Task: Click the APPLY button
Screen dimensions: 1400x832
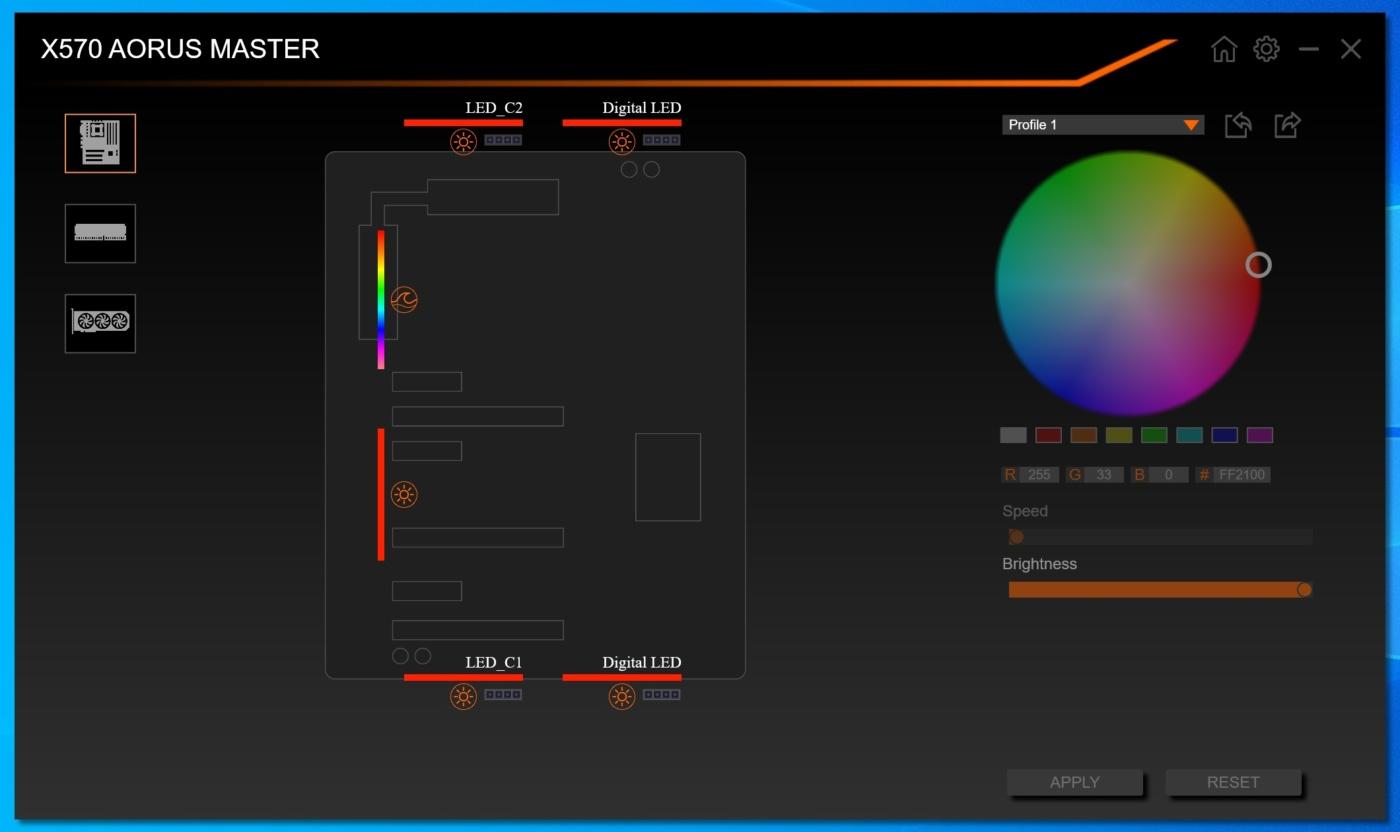Action: point(1075,782)
